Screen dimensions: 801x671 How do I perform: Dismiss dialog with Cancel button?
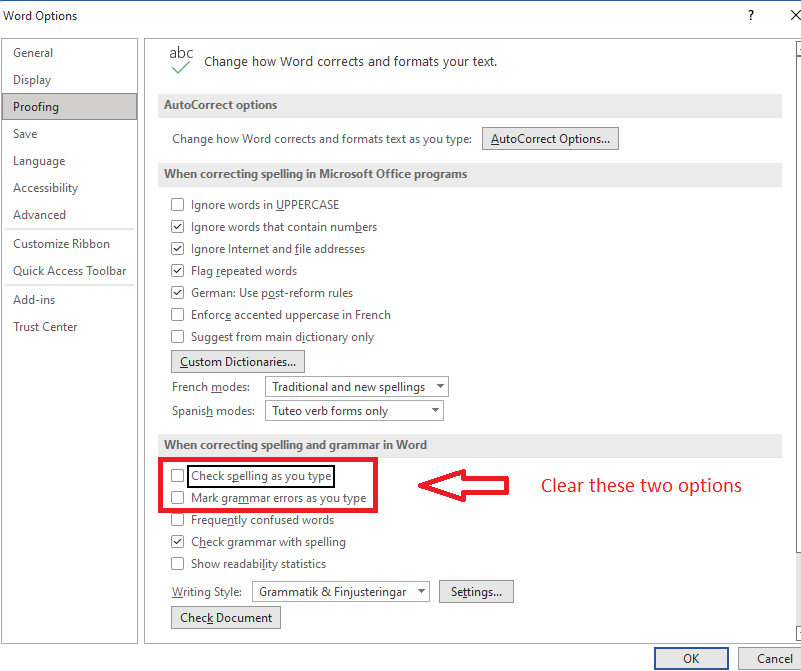click(771, 659)
